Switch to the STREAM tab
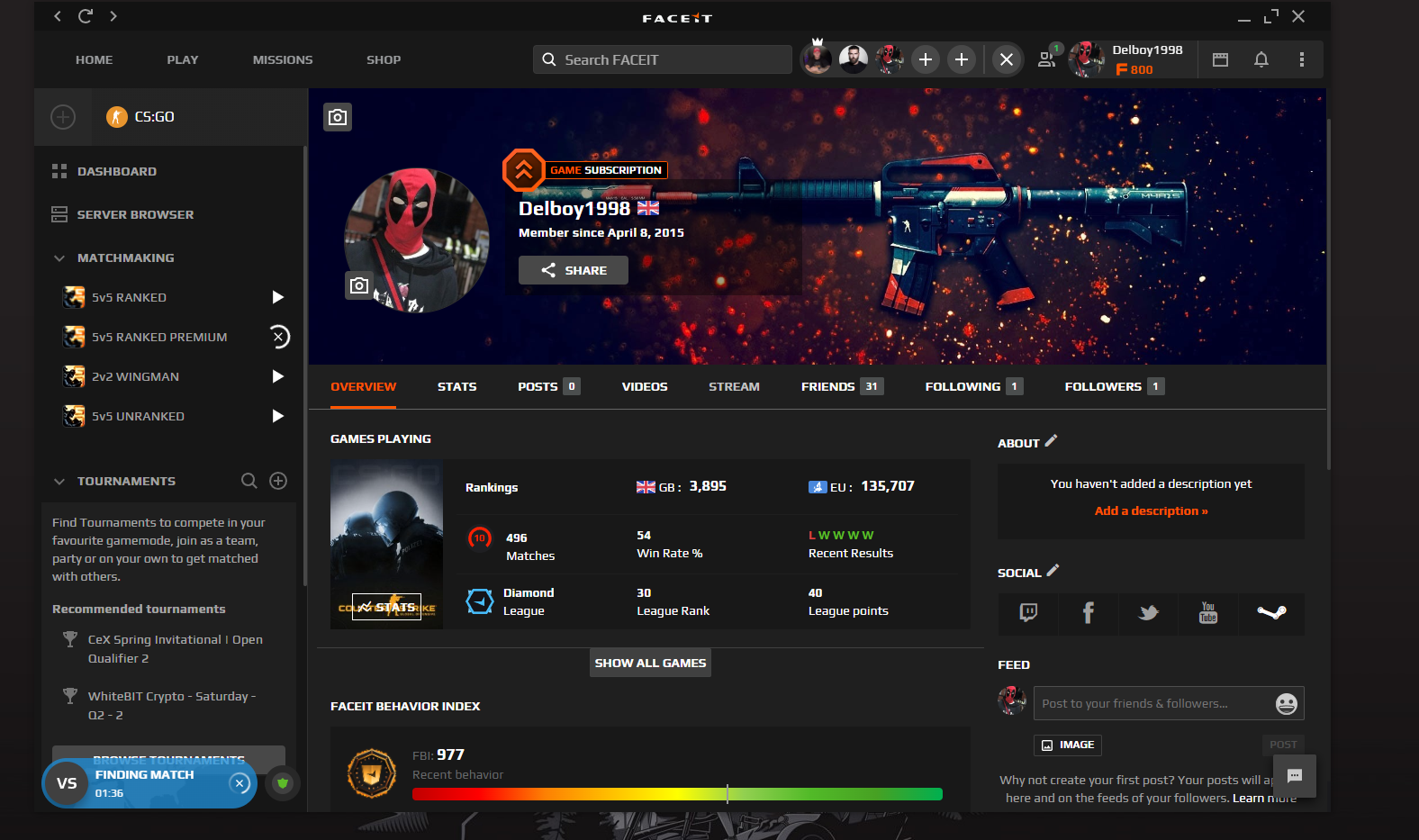This screenshot has width=1419, height=840. (734, 387)
